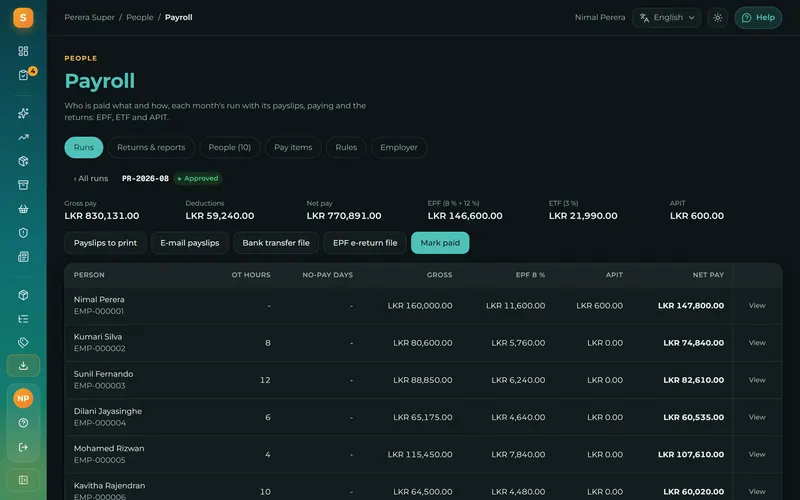Image resolution: width=800 pixels, height=500 pixels.
Task: Click the NO-PAY DAYS column header
Action: [x=327, y=275]
